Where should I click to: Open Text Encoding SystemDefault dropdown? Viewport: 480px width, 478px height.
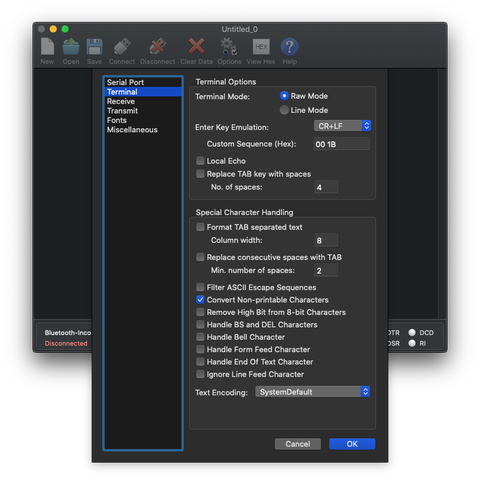[312, 392]
